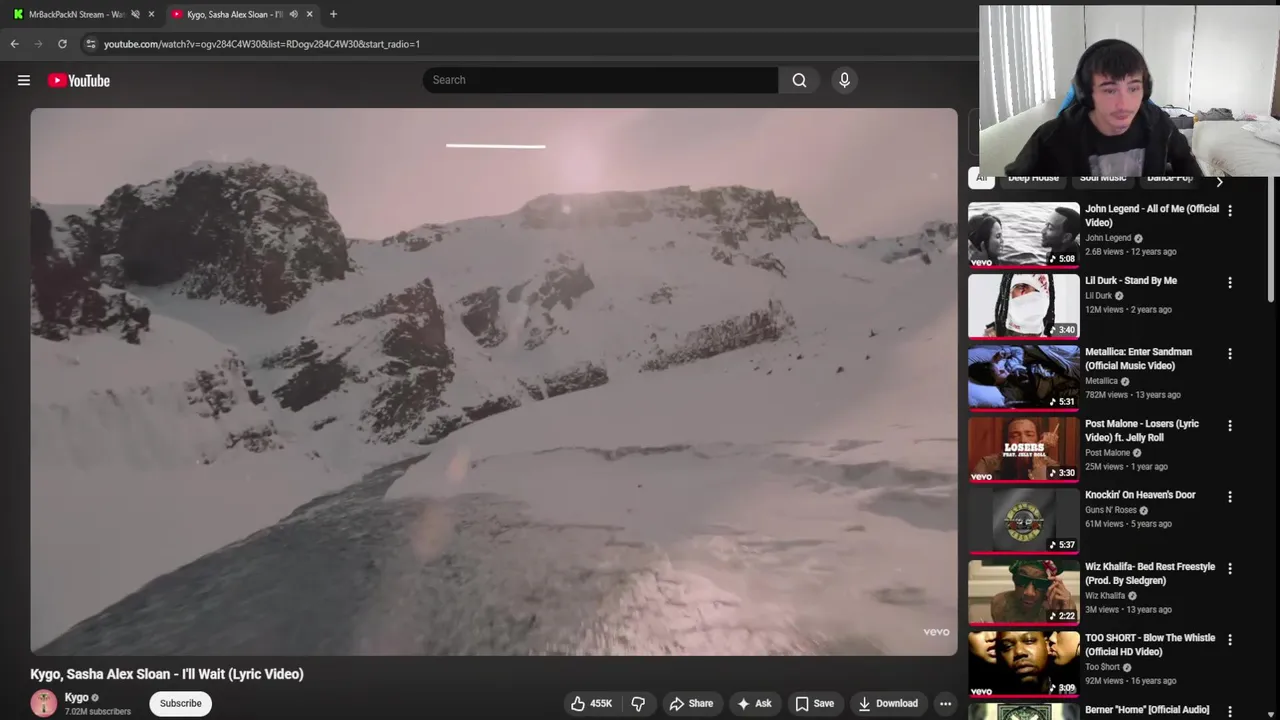This screenshot has height=720, width=1280.
Task: Open Kygo channel avatar
Action: (x=44, y=703)
